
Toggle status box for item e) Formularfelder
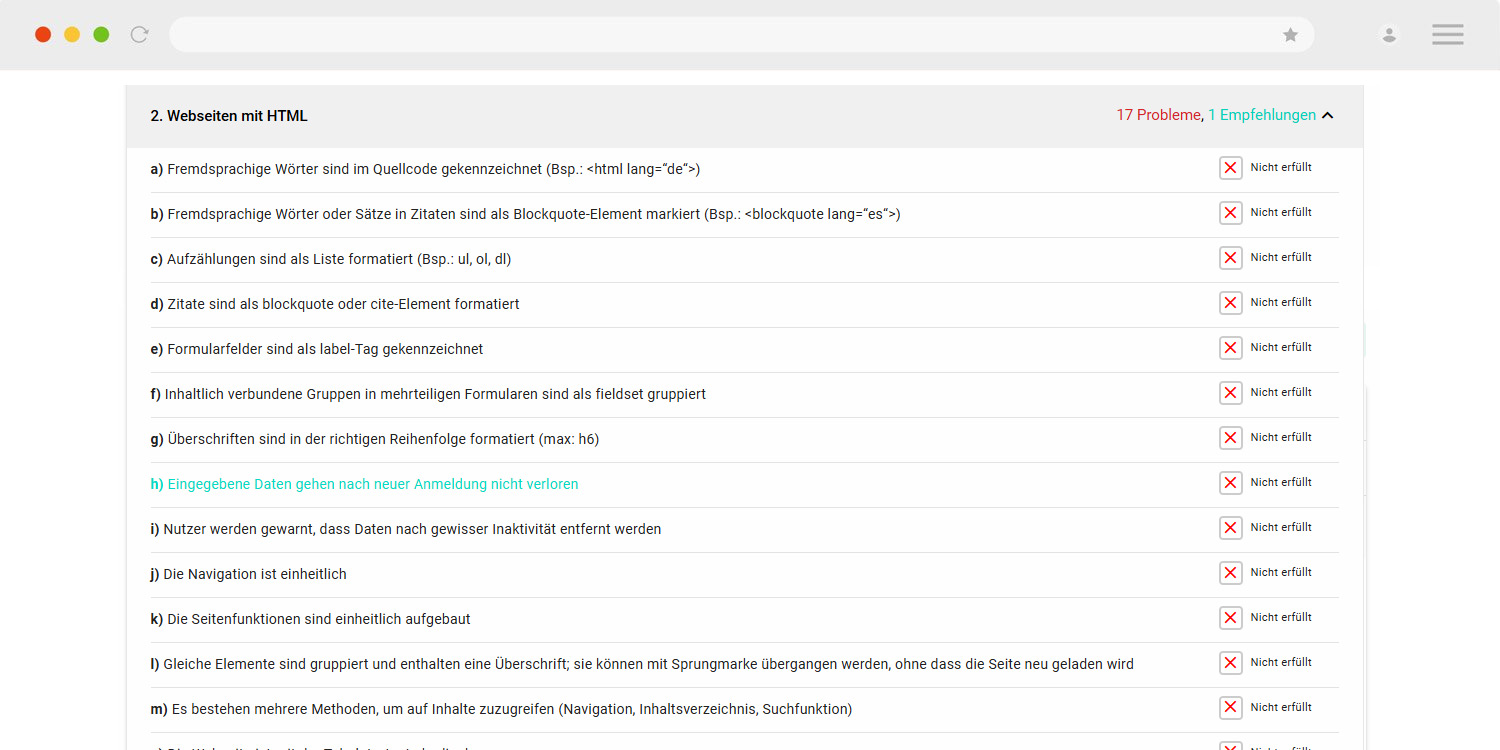1231,348
